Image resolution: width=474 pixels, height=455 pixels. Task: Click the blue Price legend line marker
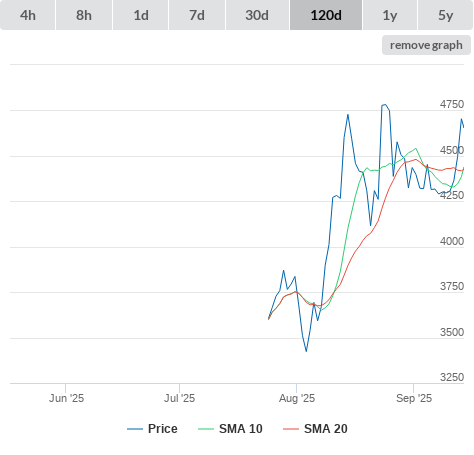(x=135, y=429)
